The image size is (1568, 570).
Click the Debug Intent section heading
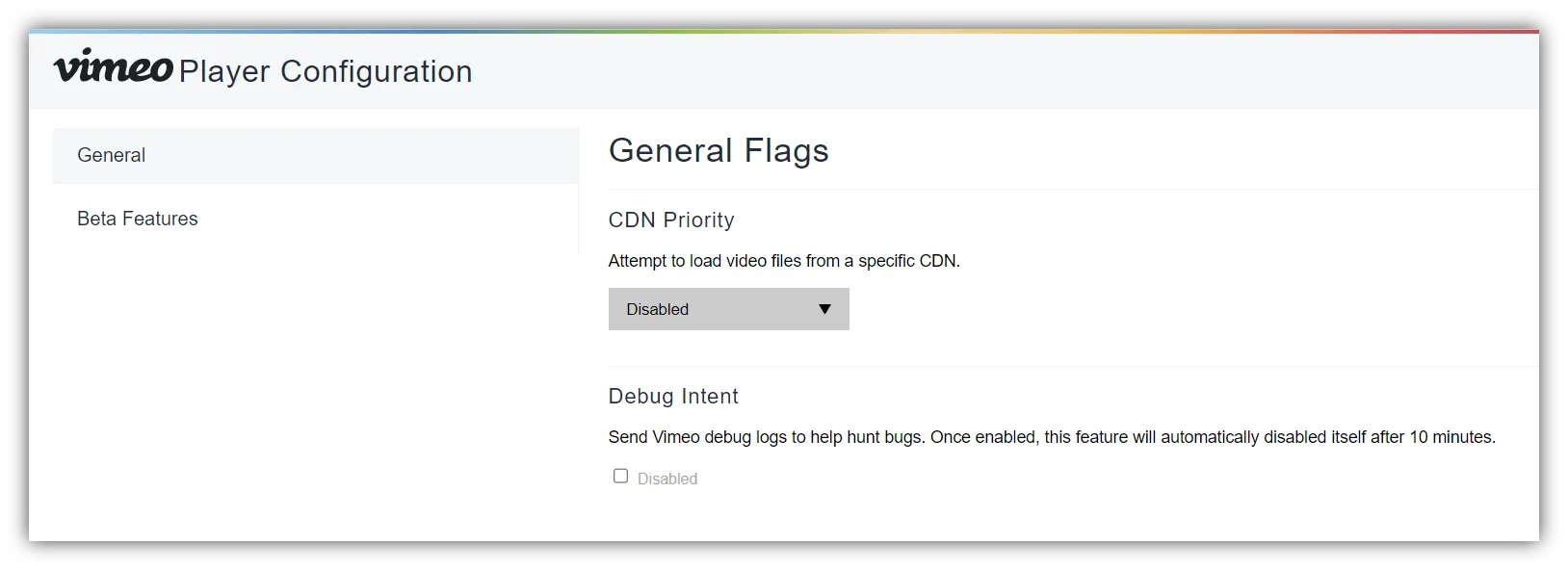673,396
